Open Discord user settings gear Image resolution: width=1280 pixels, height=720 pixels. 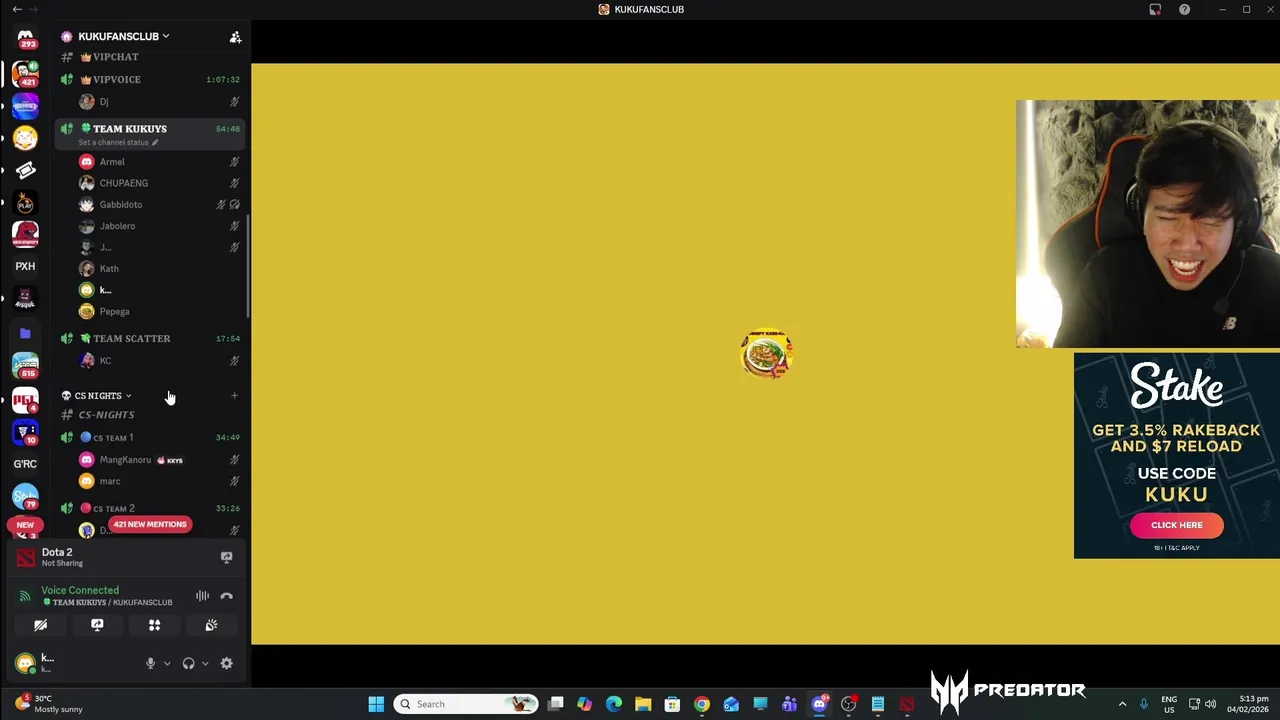coord(226,663)
